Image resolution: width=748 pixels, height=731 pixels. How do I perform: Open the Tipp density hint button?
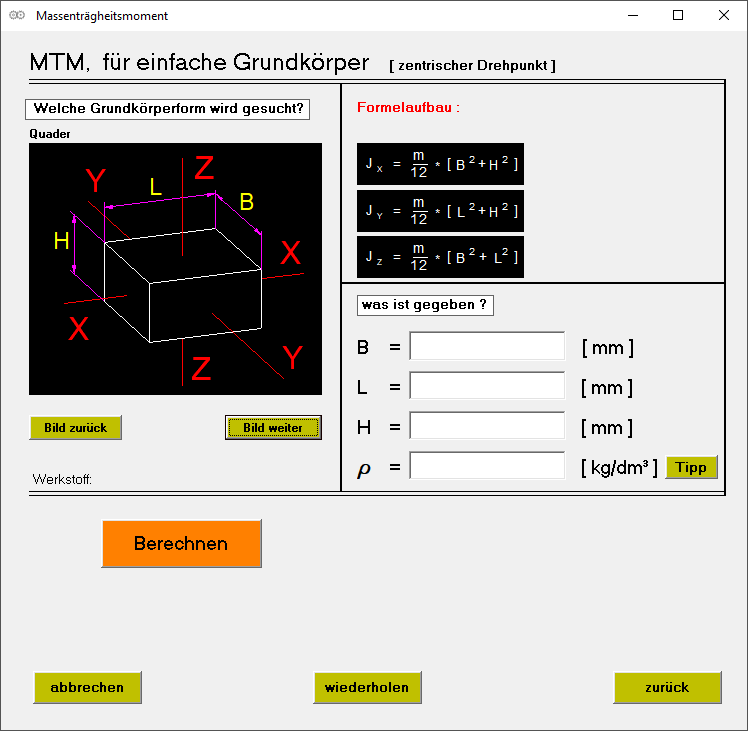[691, 467]
